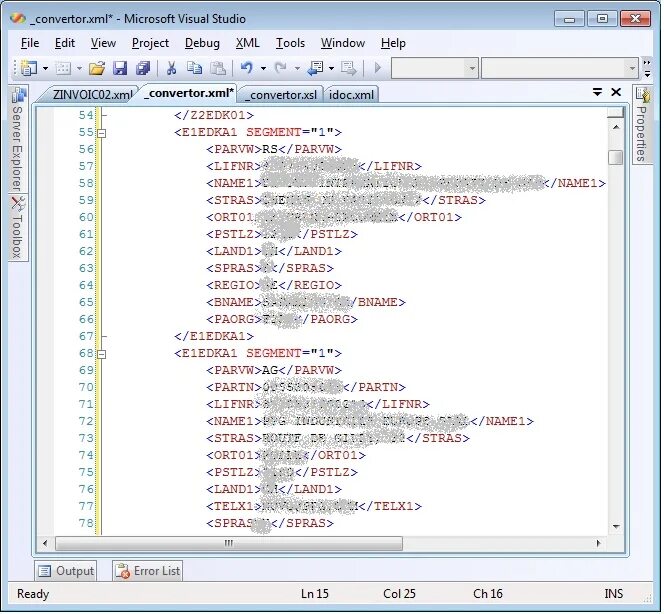The image size is (664, 614).
Task: Open the Redo history dropdown arrow
Action: pyautogui.click(x=297, y=68)
